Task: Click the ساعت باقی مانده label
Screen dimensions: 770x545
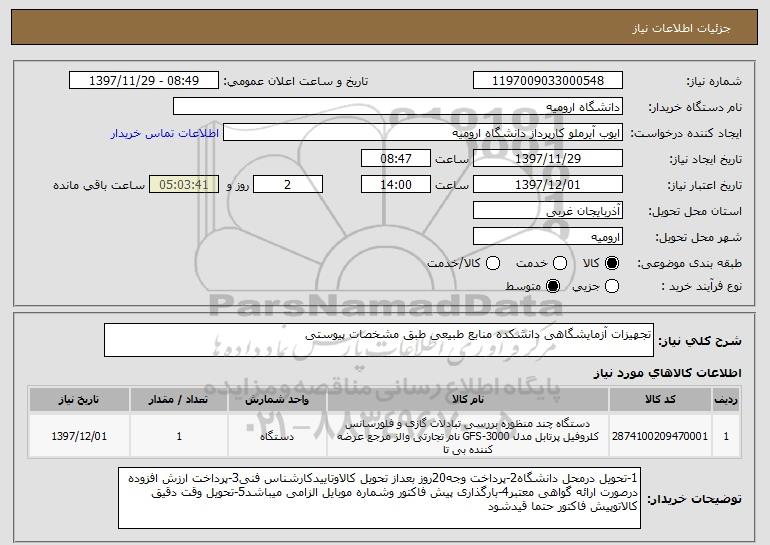Action: (99, 185)
